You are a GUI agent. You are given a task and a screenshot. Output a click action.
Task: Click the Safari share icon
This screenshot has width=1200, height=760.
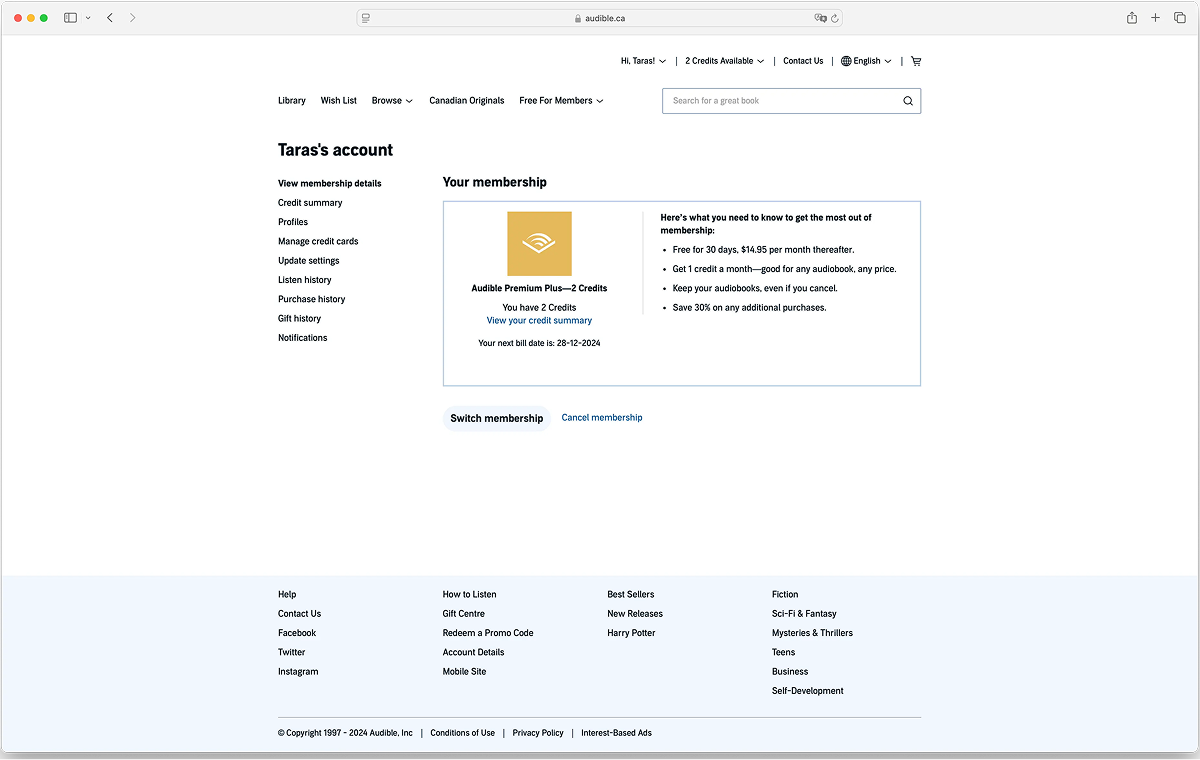point(1132,18)
